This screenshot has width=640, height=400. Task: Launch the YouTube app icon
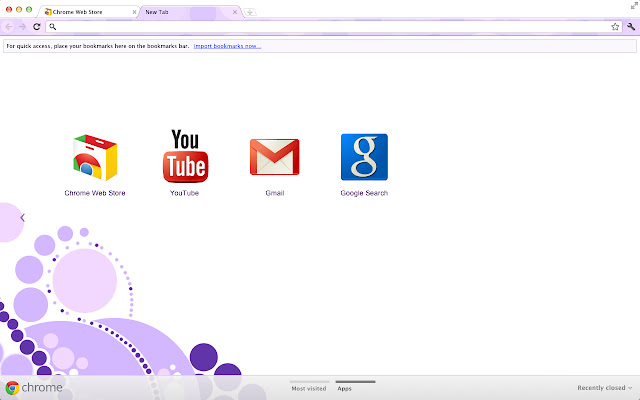point(185,156)
